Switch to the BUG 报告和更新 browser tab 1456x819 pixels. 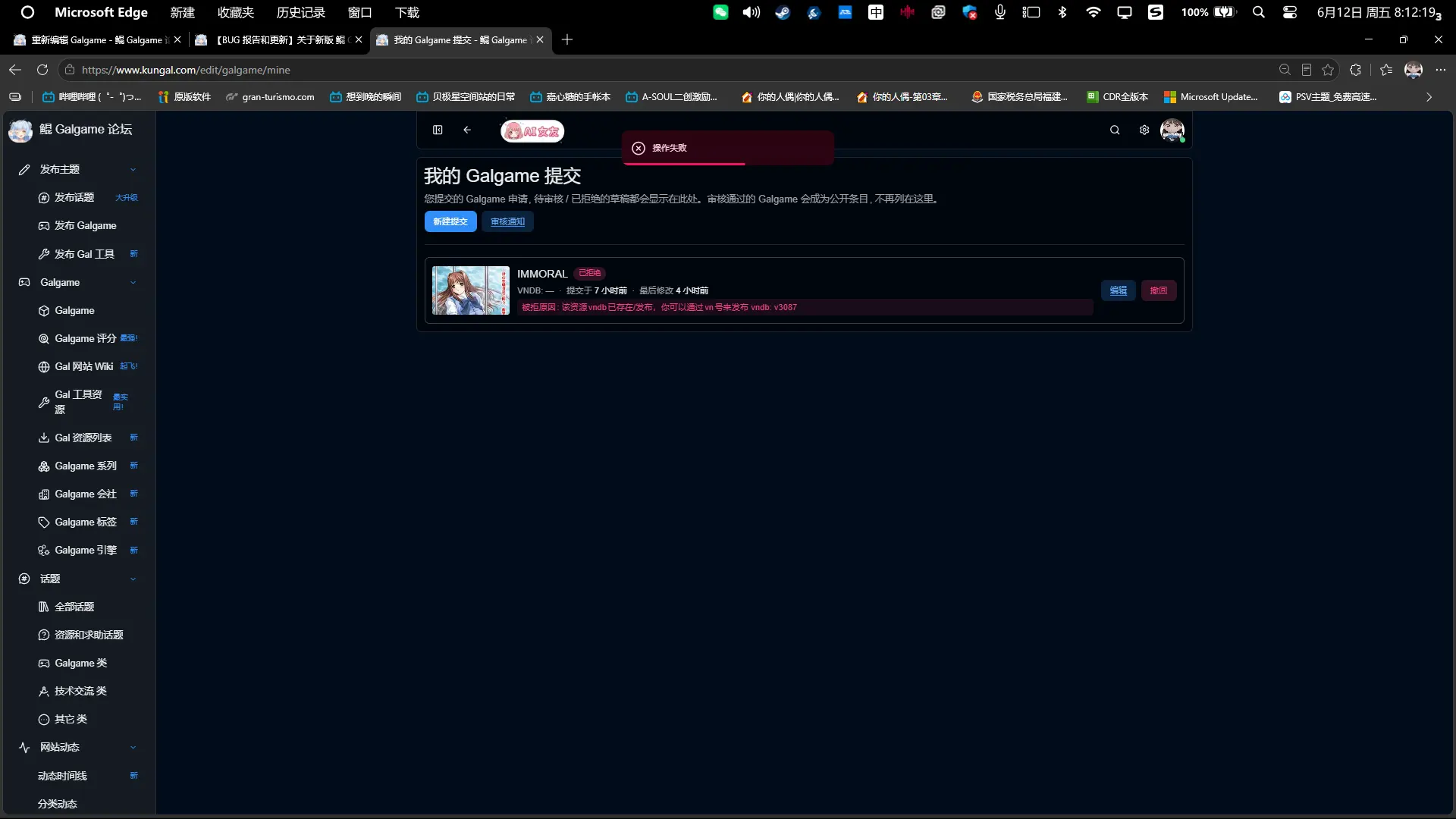[x=278, y=39]
